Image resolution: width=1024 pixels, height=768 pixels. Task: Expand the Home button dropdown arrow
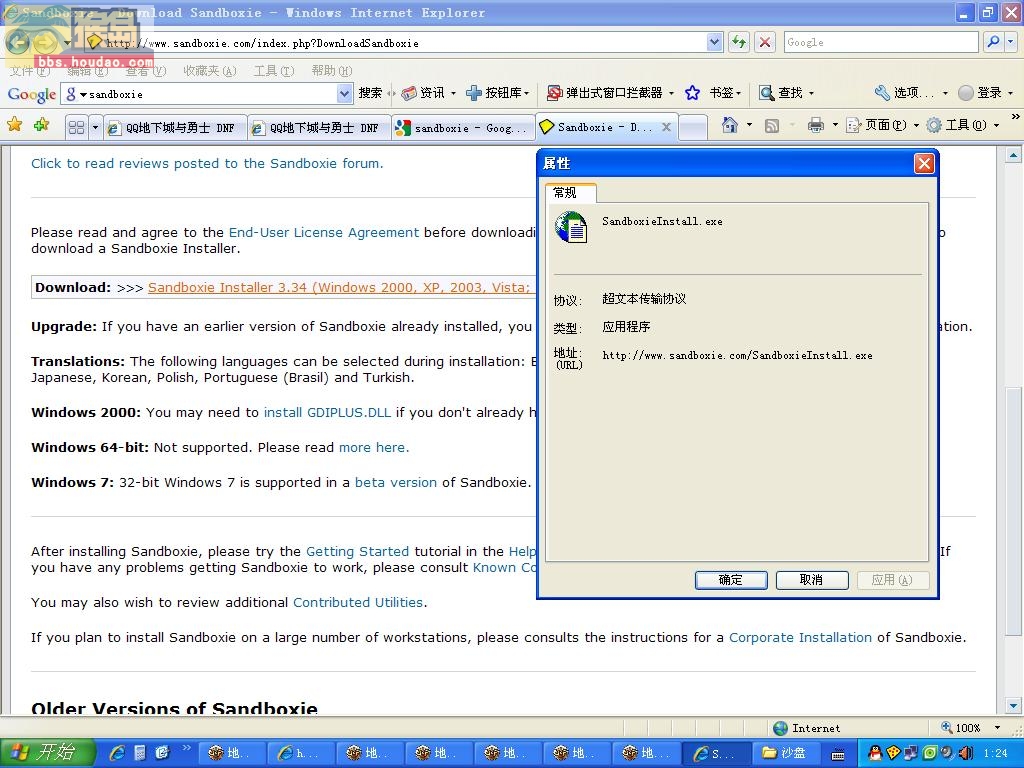[x=749, y=125]
